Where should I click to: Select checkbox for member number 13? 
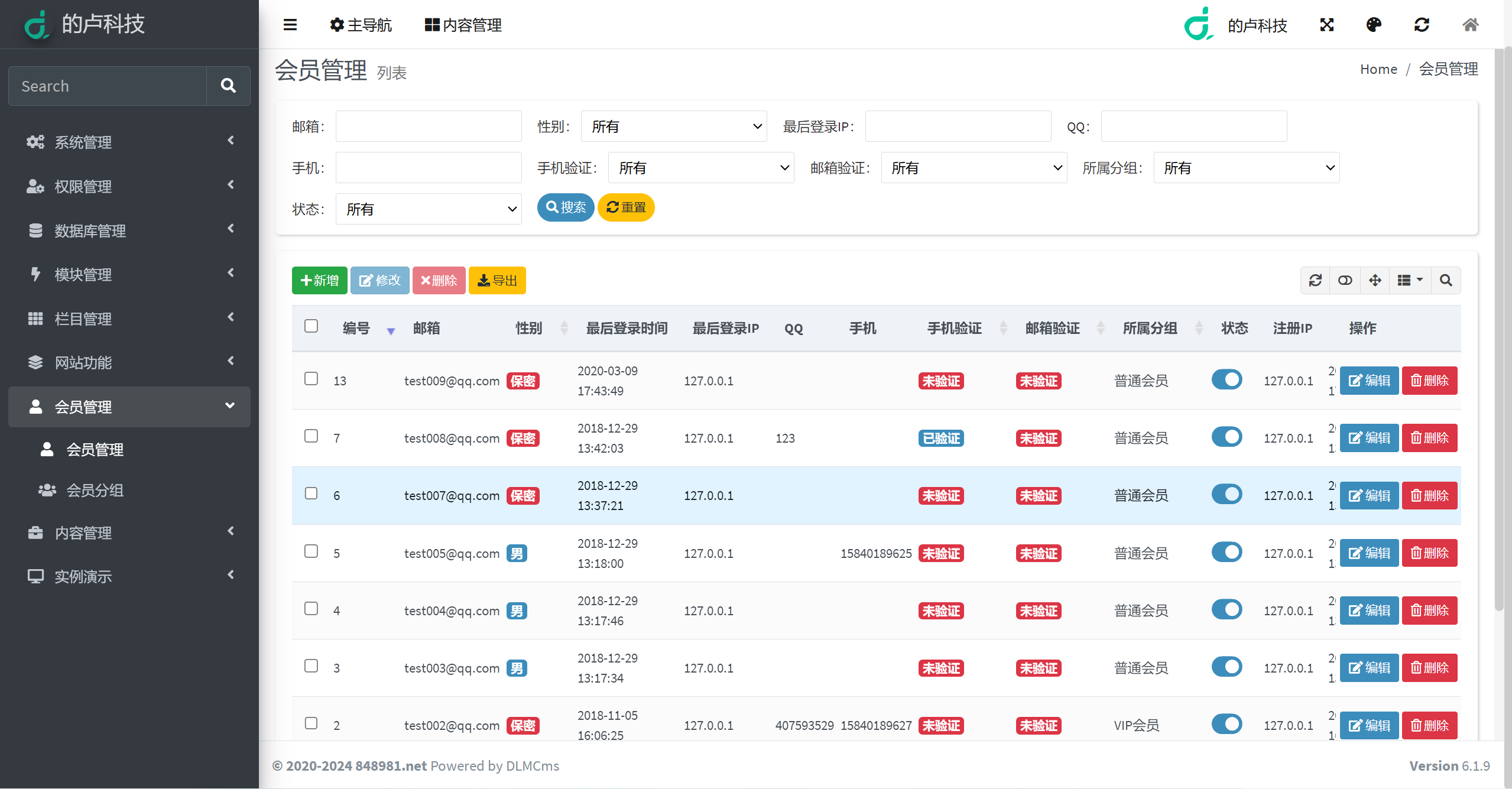coord(311,379)
